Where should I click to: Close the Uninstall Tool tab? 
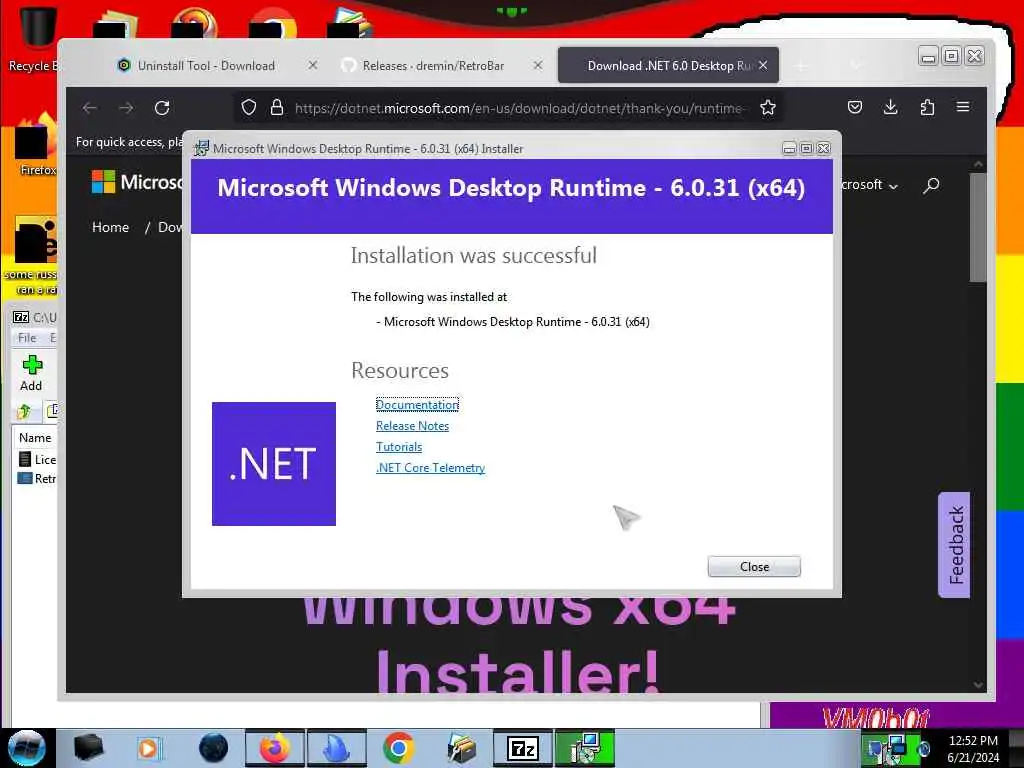tap(313, 65)
